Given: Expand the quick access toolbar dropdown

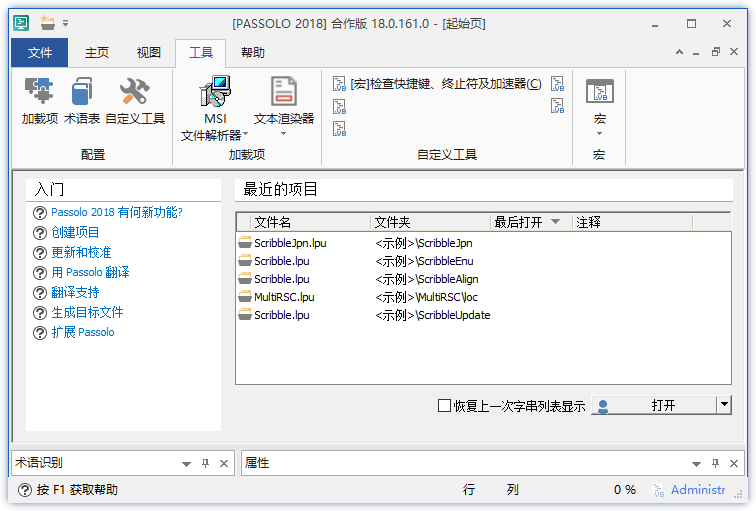Looking at the screenshot, I should click(66, 23).
